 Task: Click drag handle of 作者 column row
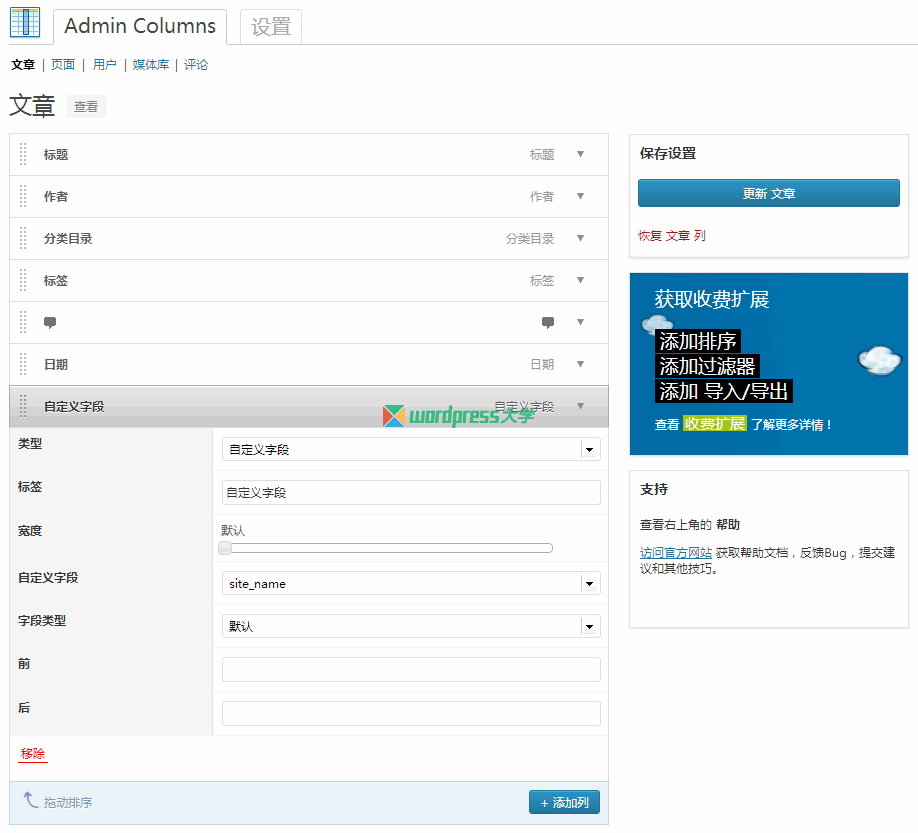[23, 196]
